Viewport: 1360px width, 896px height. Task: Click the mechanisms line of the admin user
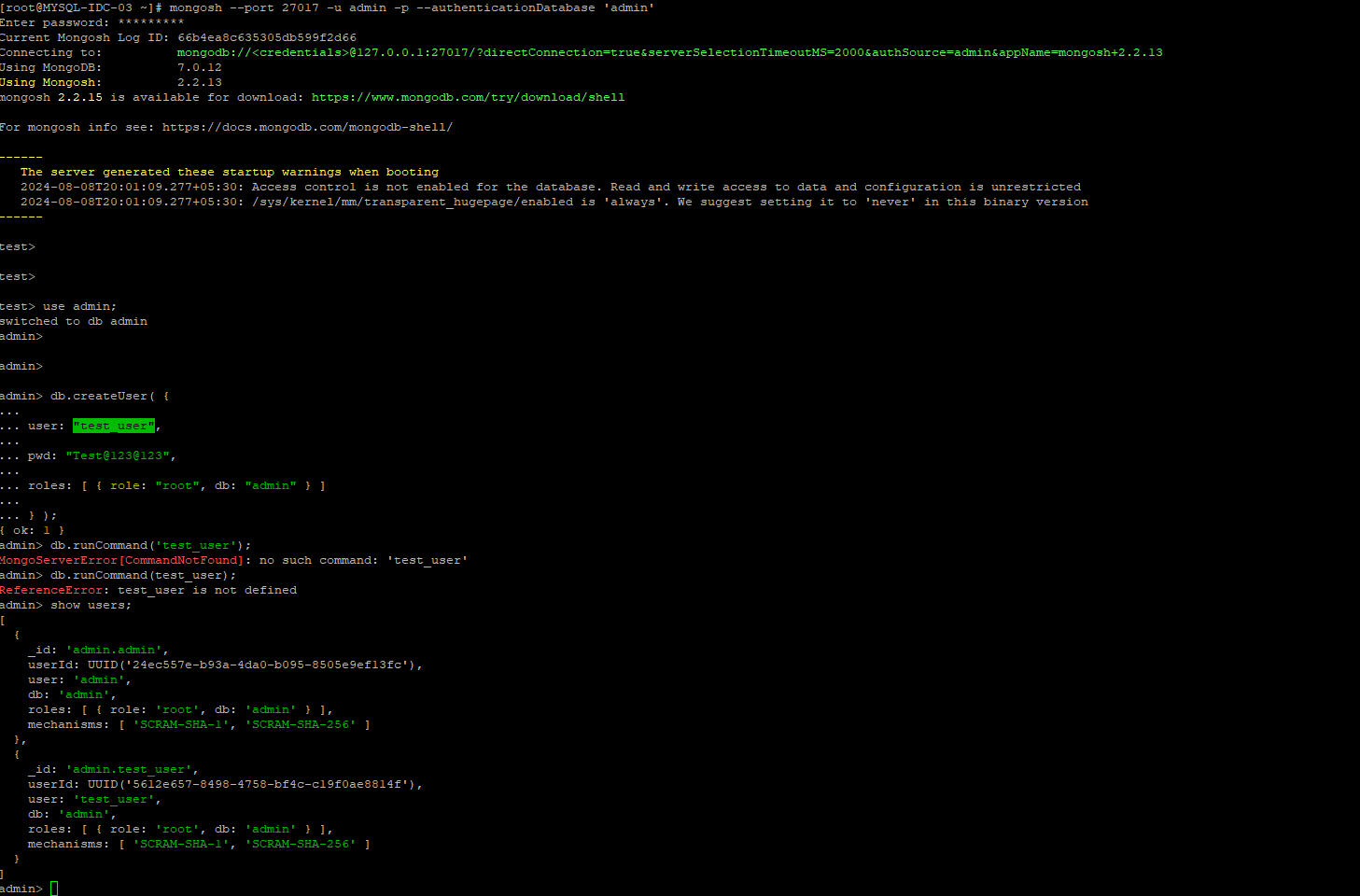point(200,724)
